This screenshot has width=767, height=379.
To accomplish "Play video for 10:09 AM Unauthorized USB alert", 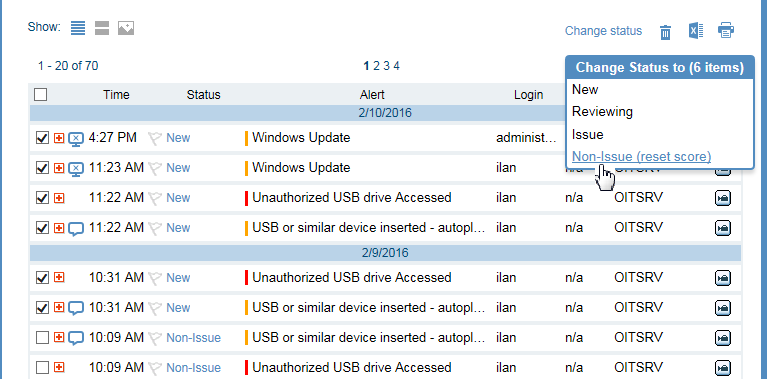I will (723, 368).
